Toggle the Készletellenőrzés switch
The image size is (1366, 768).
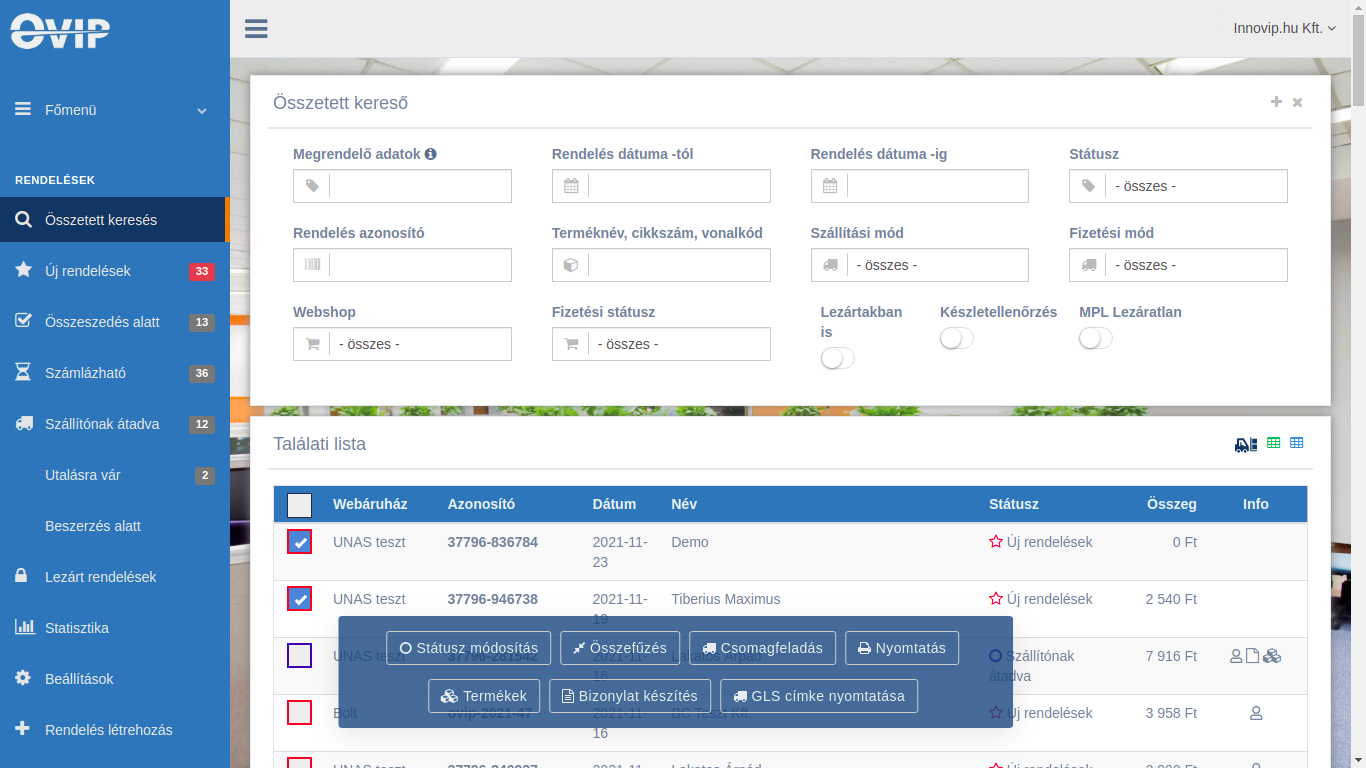(957, 338)
